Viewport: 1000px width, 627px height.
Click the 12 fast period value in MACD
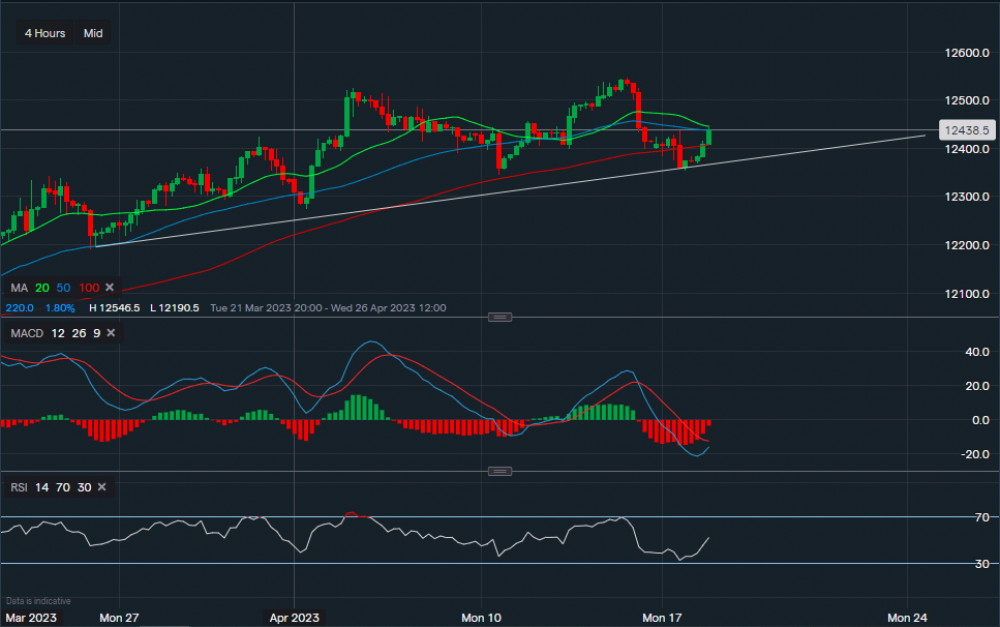click(58, 332)
